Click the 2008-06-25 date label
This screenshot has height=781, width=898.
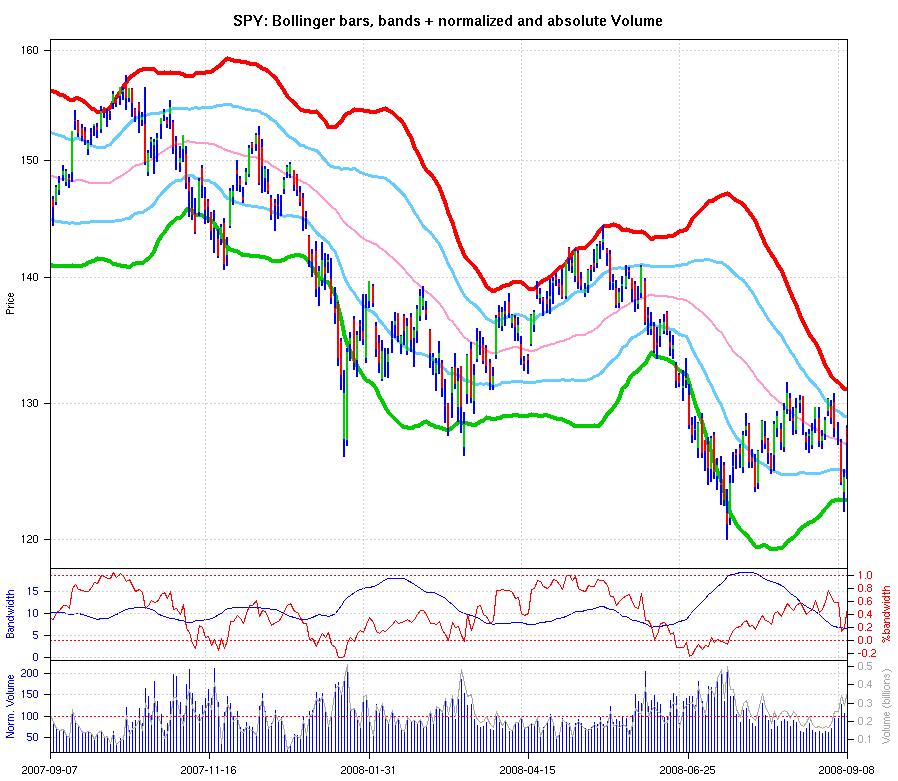687,770
